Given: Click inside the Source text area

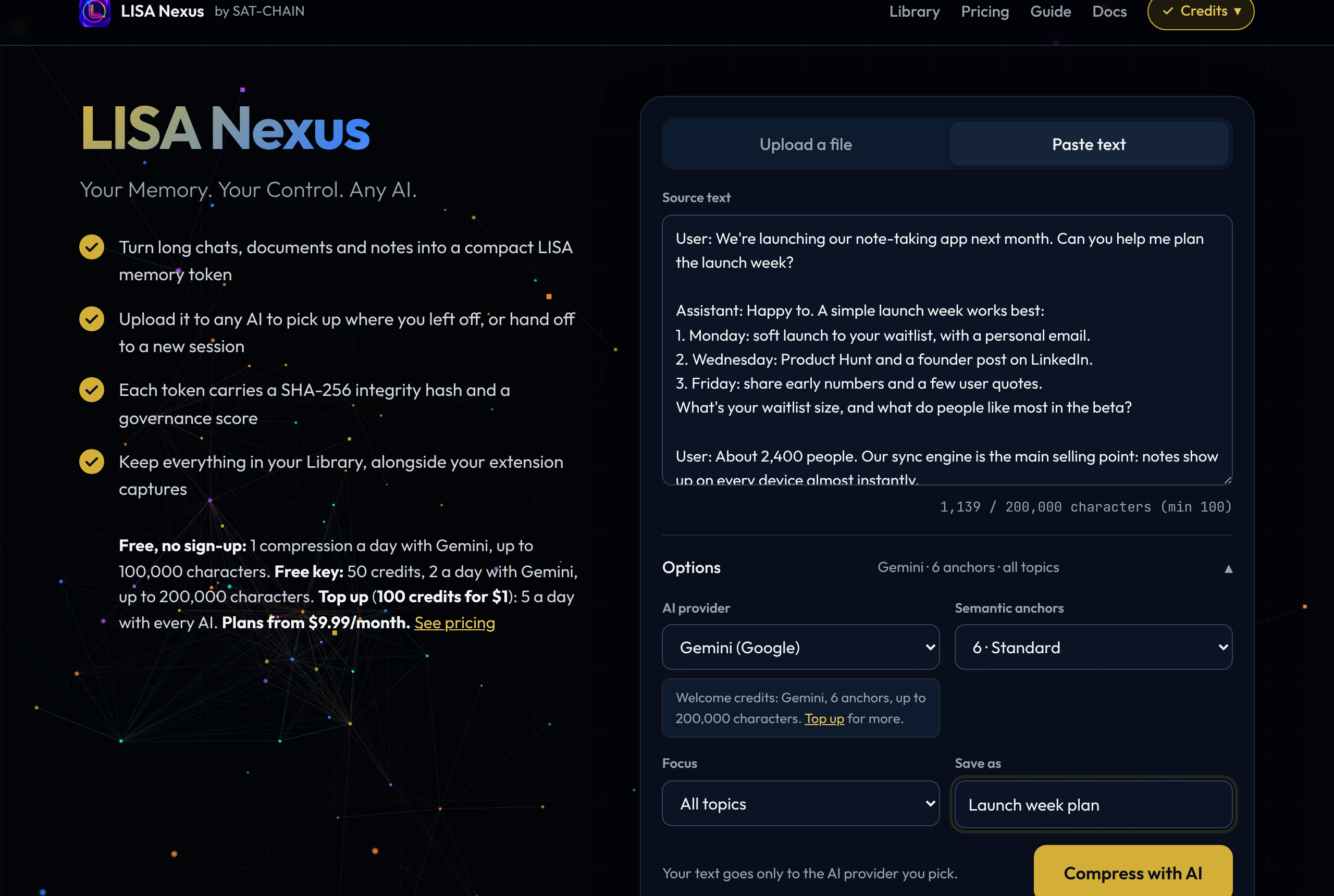Looking at the screenshot, I should [x=947, y=350].
